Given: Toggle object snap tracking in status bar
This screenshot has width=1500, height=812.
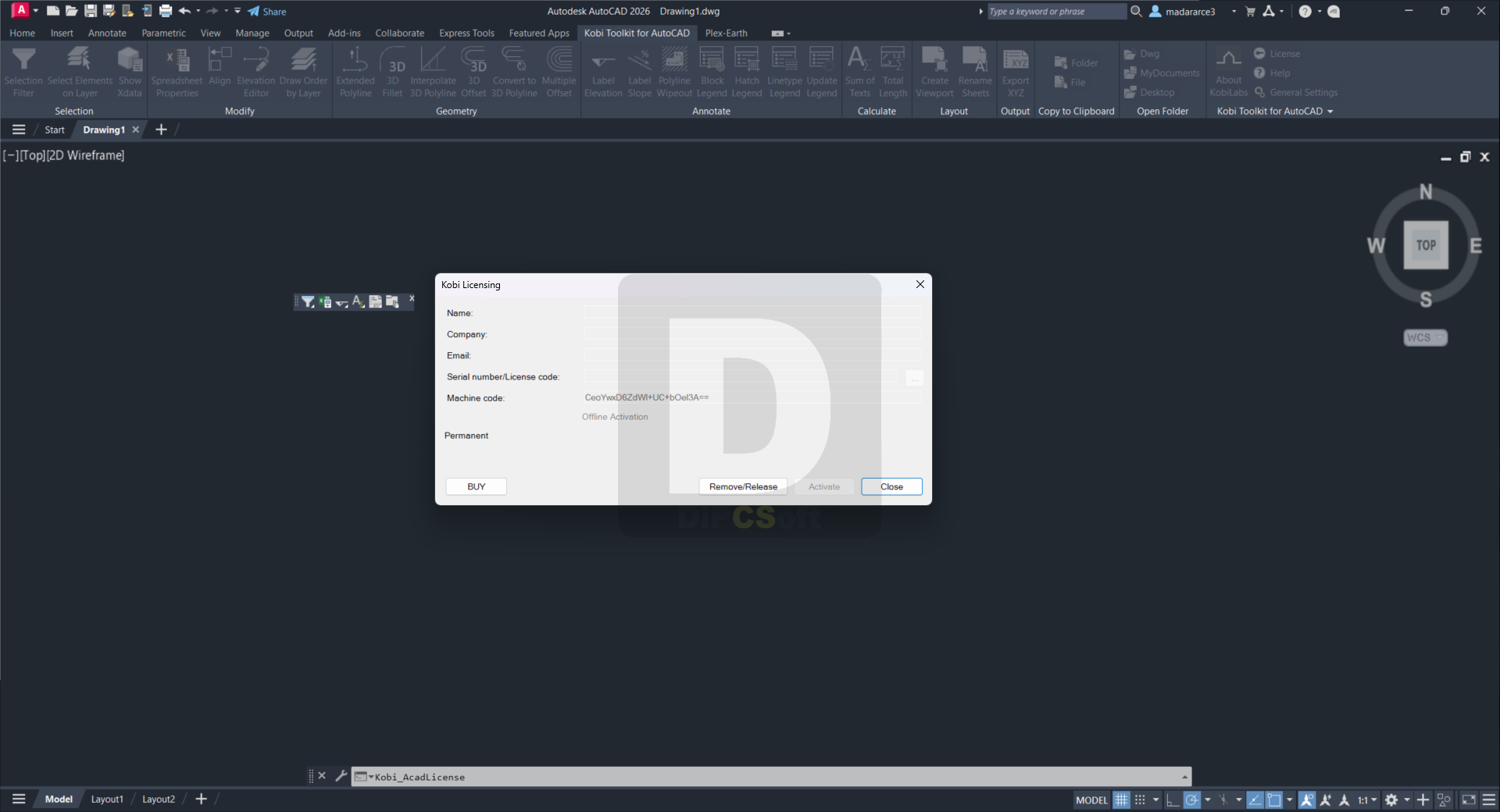Looking at the screenshot, I should [x=1255, y=800].
